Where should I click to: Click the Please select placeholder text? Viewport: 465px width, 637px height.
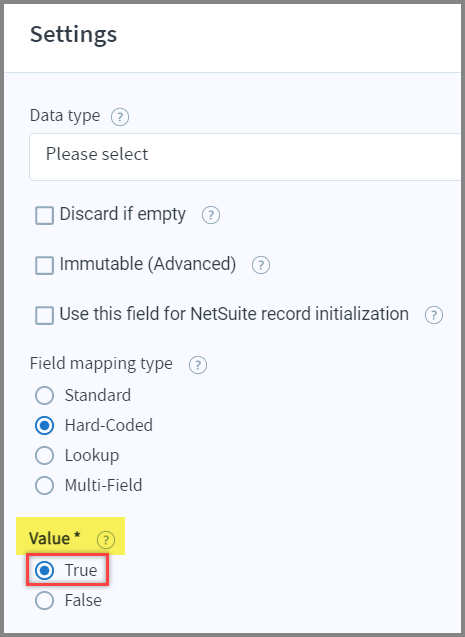pyautogui.click(x=97, y=154)
